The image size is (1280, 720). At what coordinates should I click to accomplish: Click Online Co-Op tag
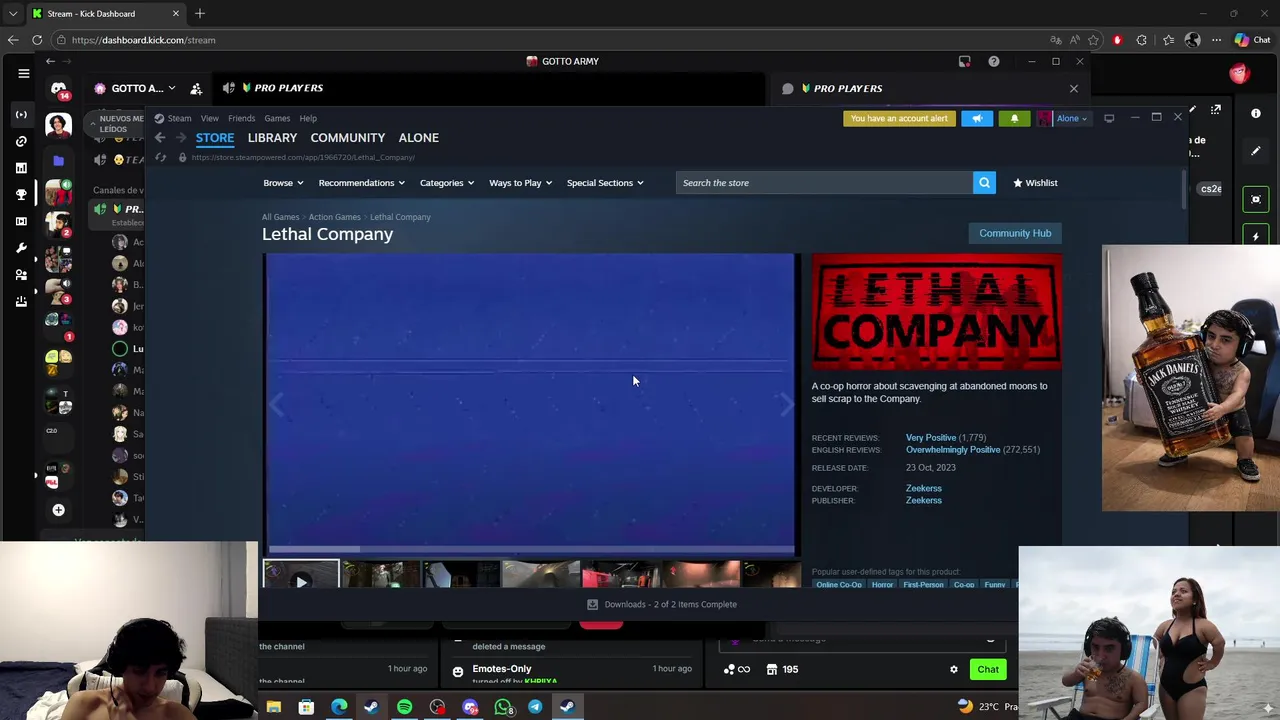(838, 585)
